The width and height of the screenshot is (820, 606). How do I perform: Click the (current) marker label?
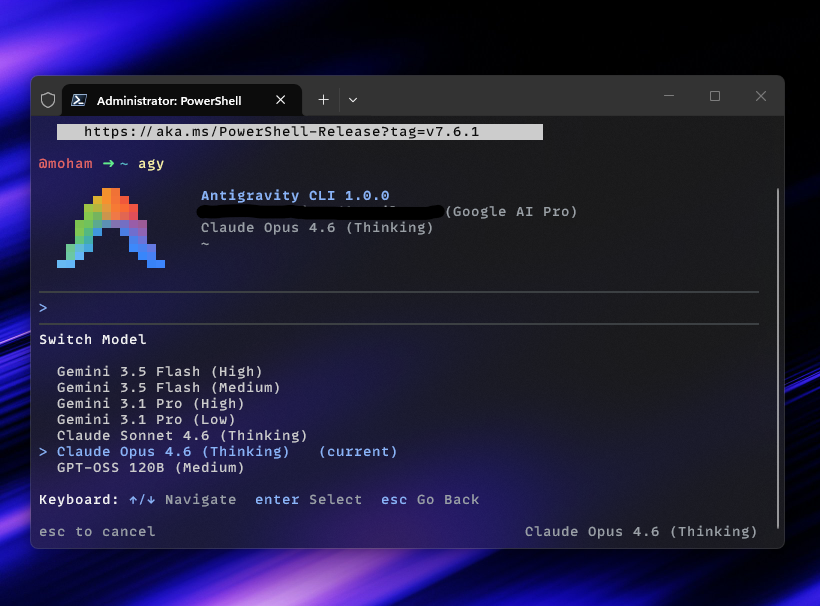point(358,452)
